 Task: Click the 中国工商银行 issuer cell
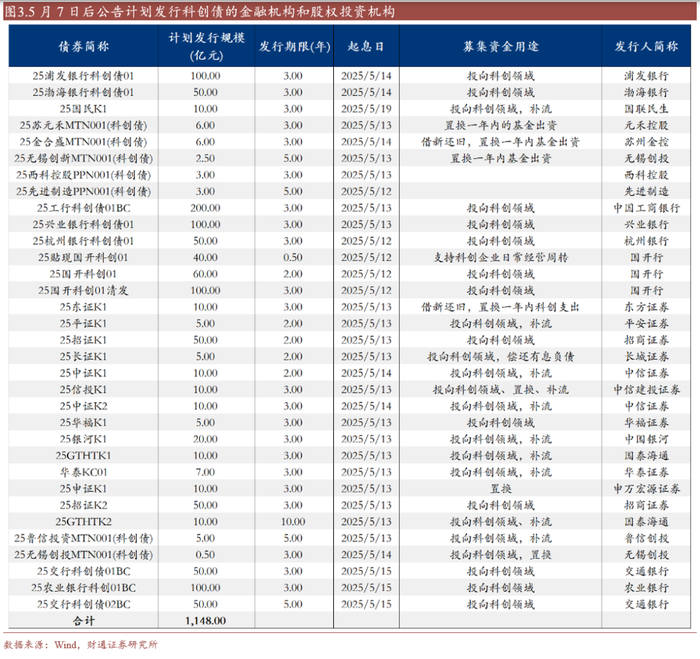[x=646, y=208]
